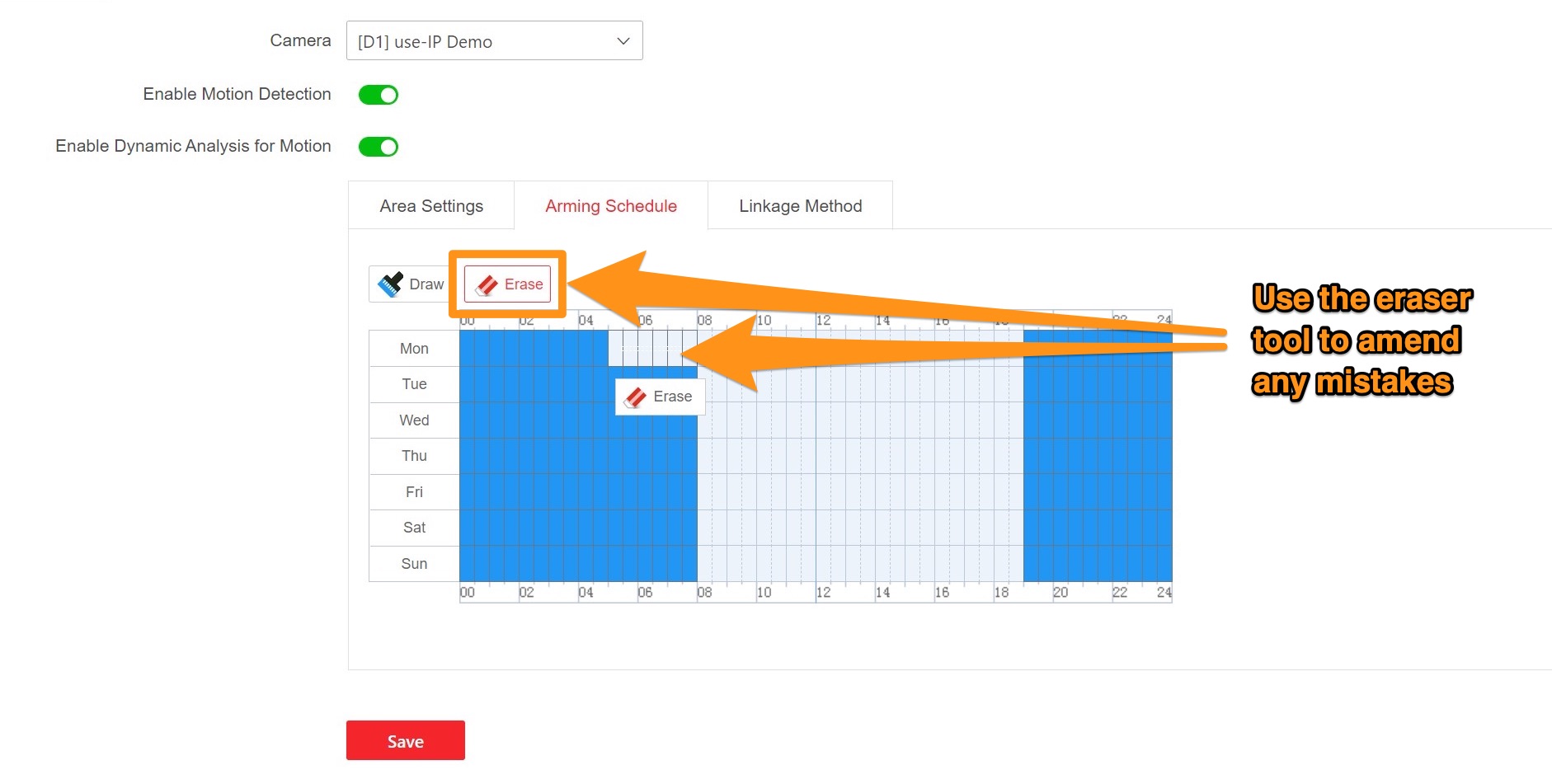Open the Linkage Method tab
This screenshot has width=1552, height=784.
pos(800,206)
